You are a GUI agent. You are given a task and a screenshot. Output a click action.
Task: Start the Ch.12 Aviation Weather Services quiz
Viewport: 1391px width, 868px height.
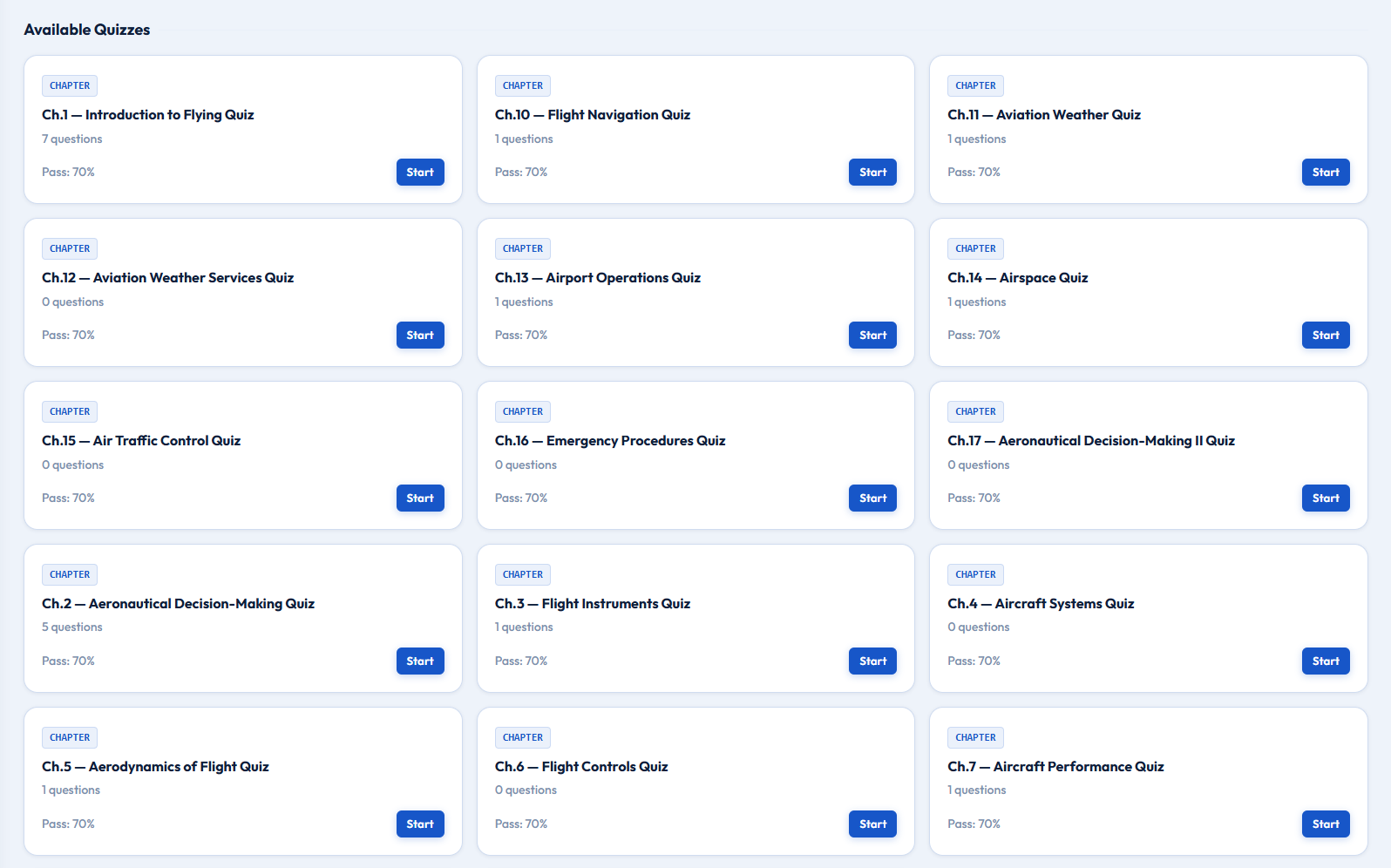click(419, 336)
